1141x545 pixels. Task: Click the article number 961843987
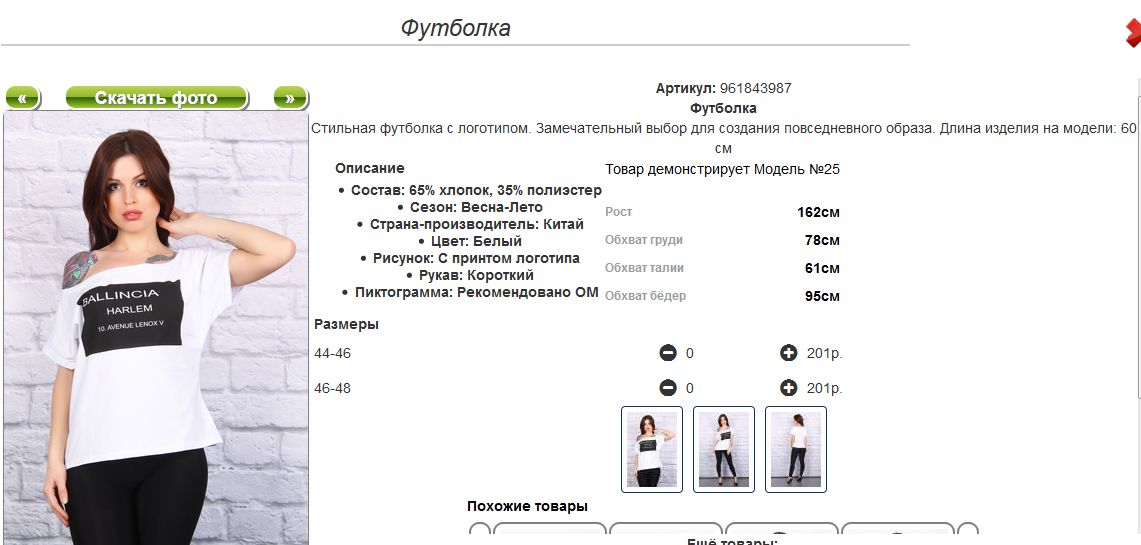(755, 89)
